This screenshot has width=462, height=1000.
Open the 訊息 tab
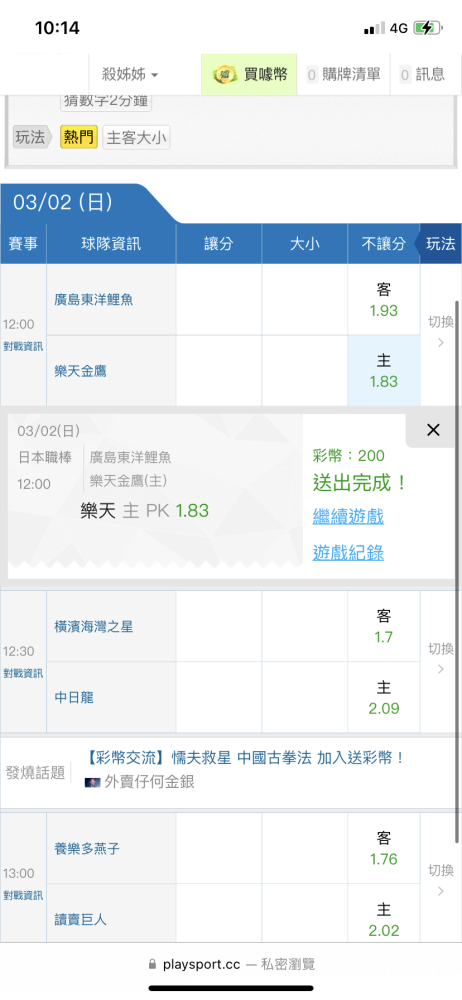[x=423, y=75]
